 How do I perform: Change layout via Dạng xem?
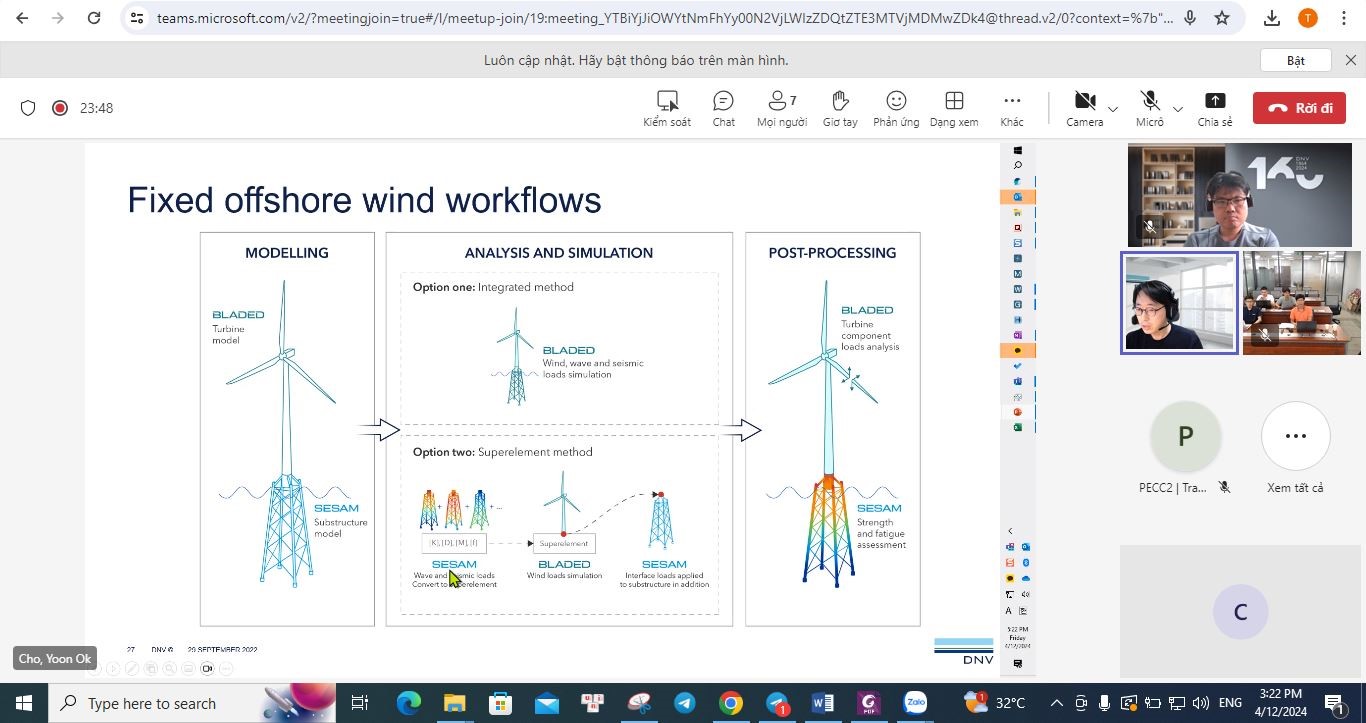coord(954,109)
